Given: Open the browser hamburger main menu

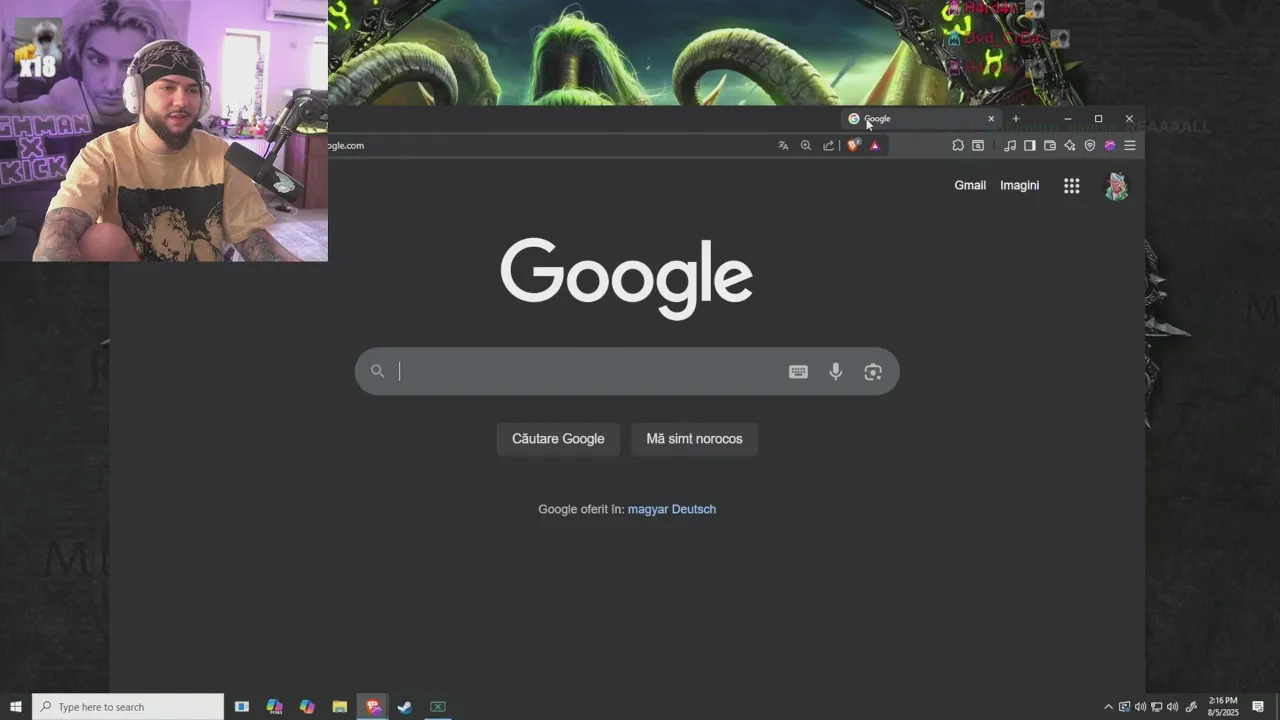Looking at the screenshot, I should click(x=1130, y=146).
